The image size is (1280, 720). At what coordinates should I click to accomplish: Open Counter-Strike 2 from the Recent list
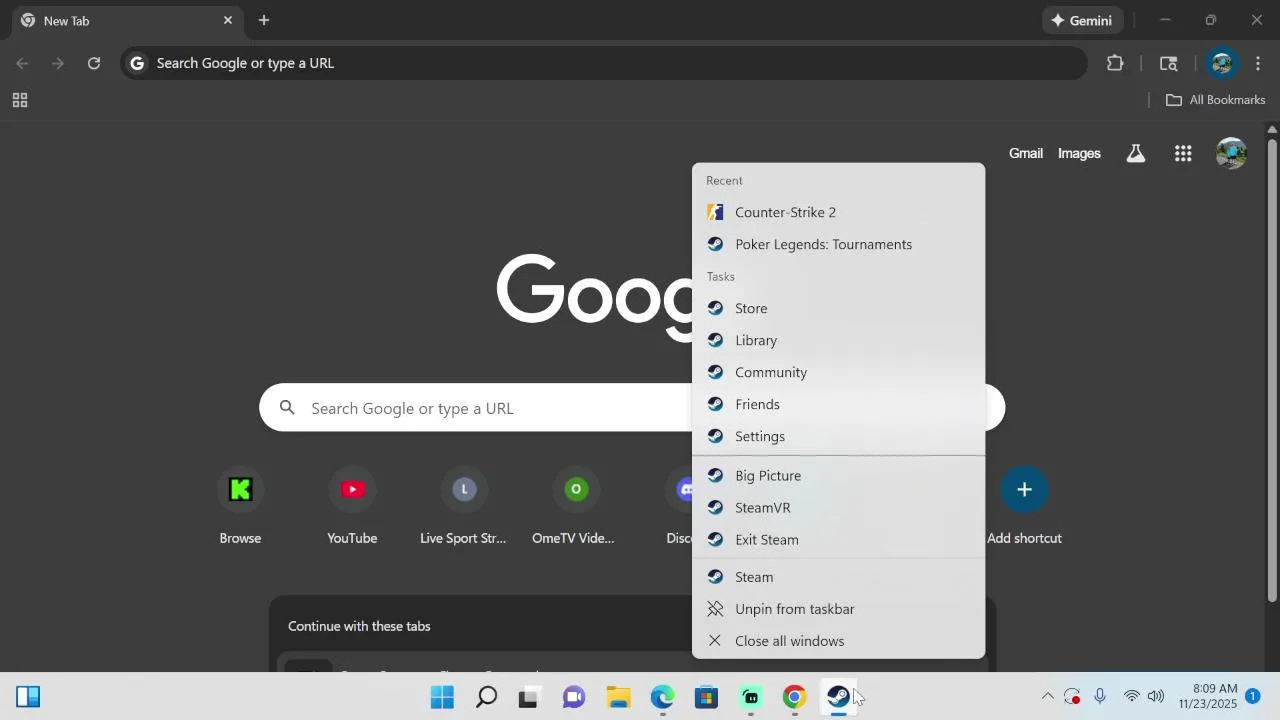pos(838,212)
